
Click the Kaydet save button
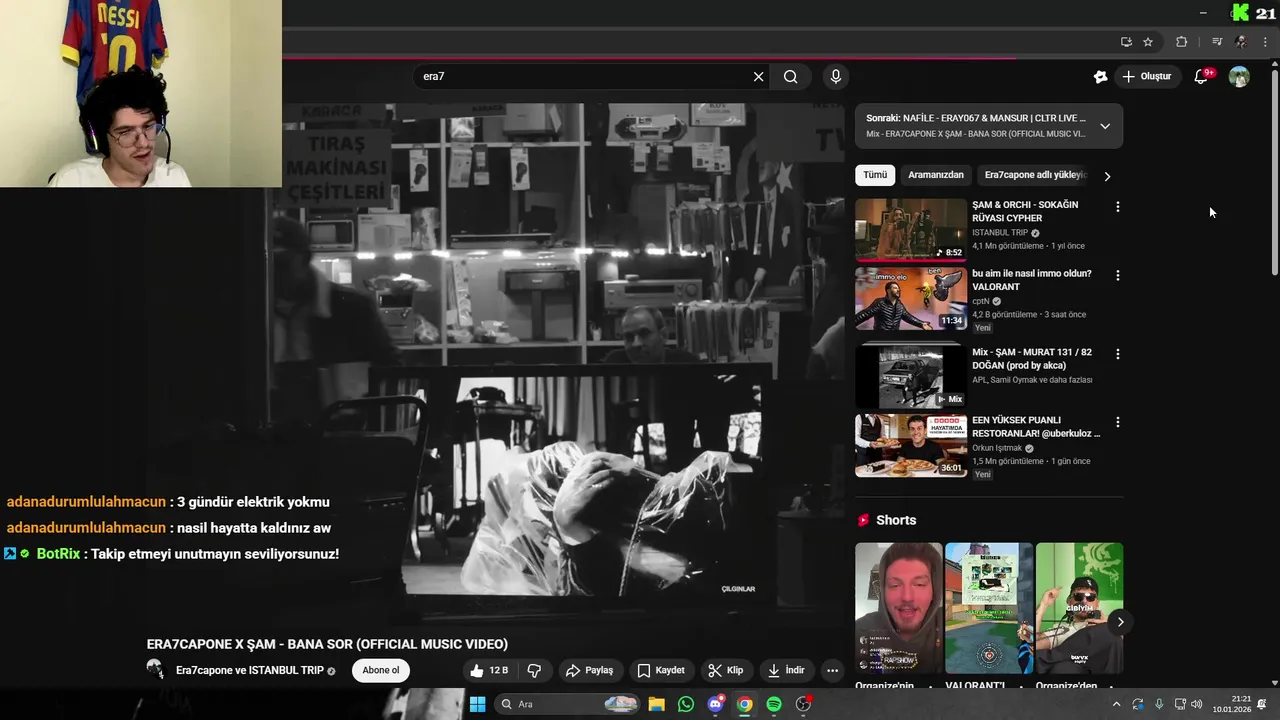[661, 671]
